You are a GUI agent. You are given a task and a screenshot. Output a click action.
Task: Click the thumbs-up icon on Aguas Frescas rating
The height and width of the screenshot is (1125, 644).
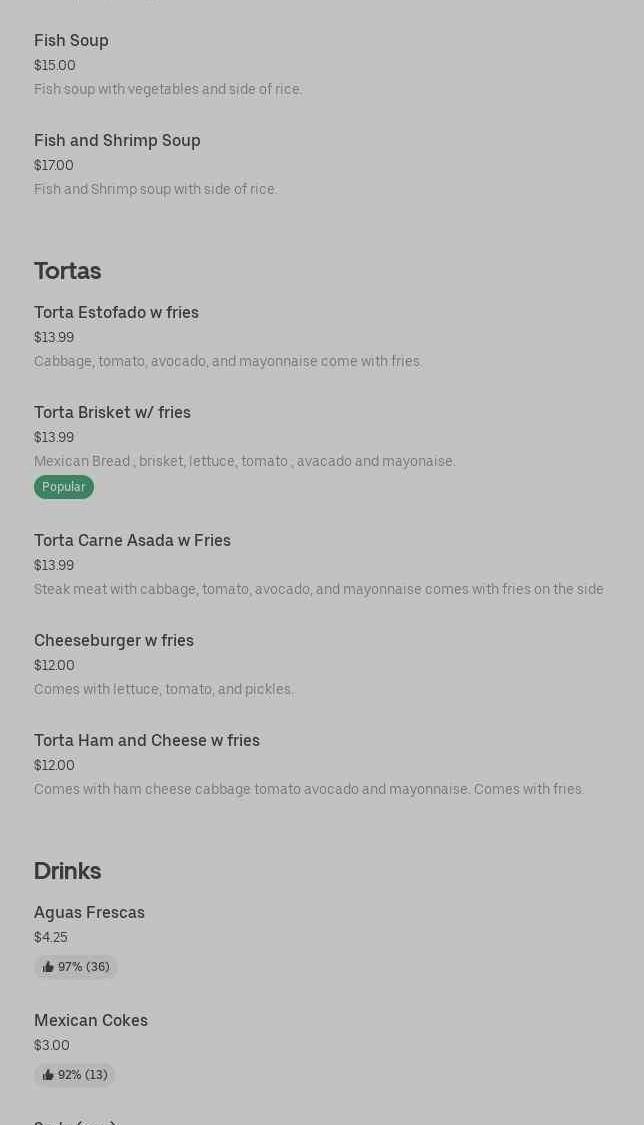coord(48,967)
